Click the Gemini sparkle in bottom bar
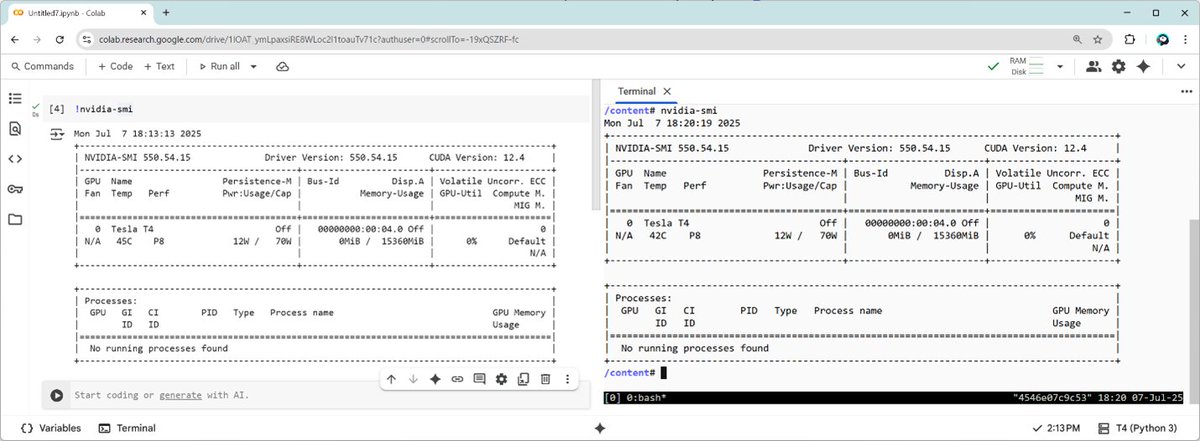Image resolution: width=1200 pixels, height=441 pixels. tap(599, 428)
